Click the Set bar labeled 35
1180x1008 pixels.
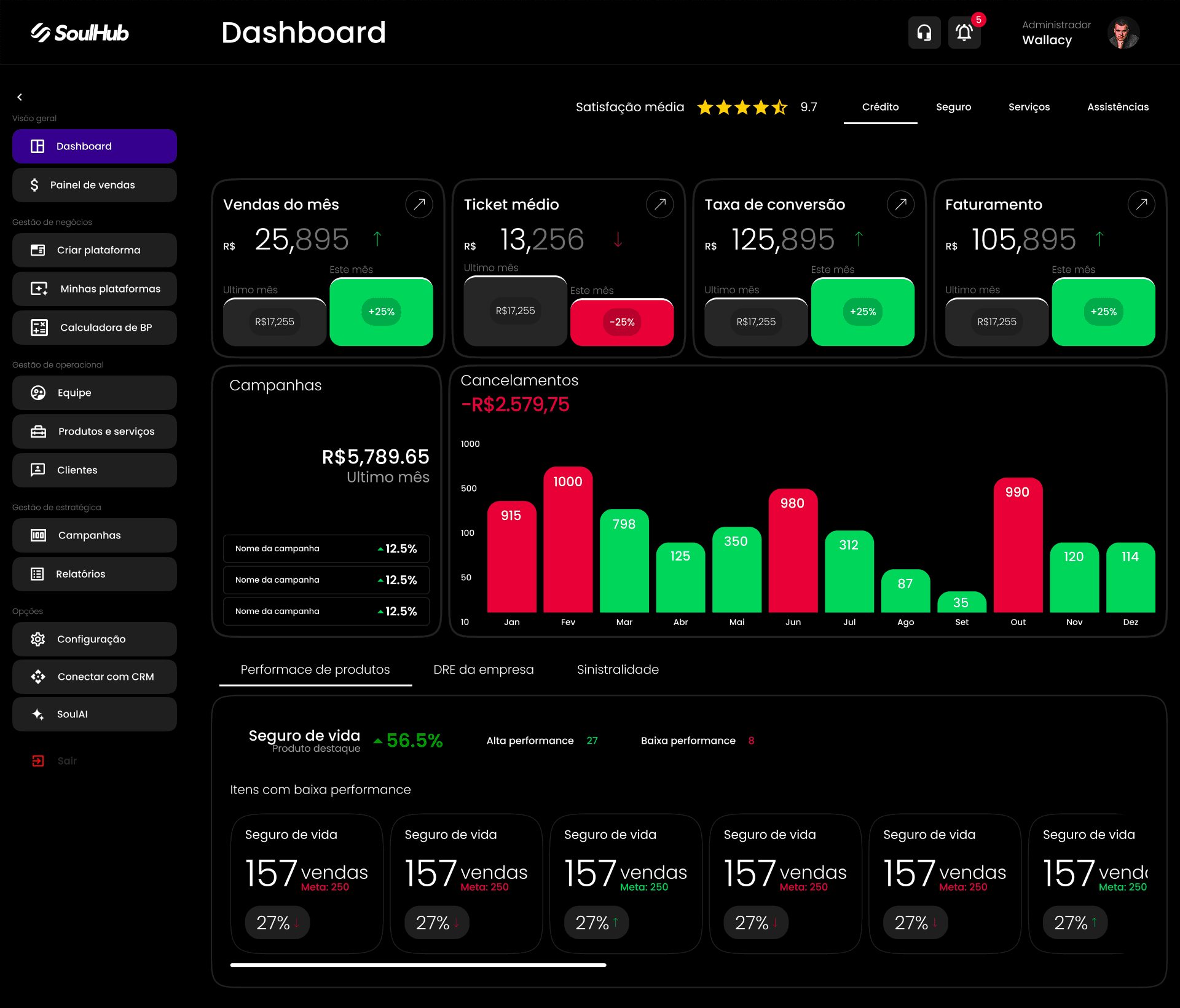click(x=962, y=602)
